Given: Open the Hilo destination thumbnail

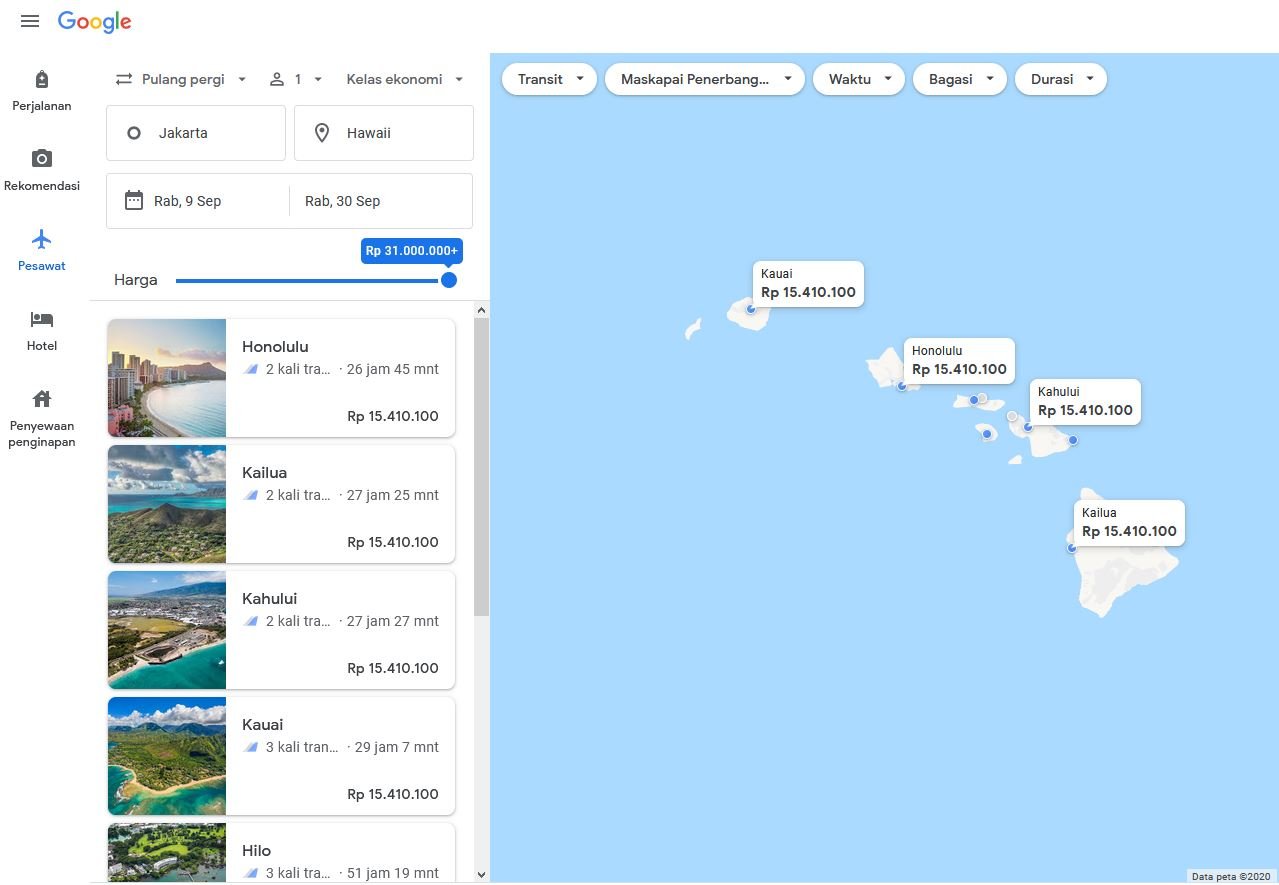Looking at the screenshot, I should (x=167, y=853).
